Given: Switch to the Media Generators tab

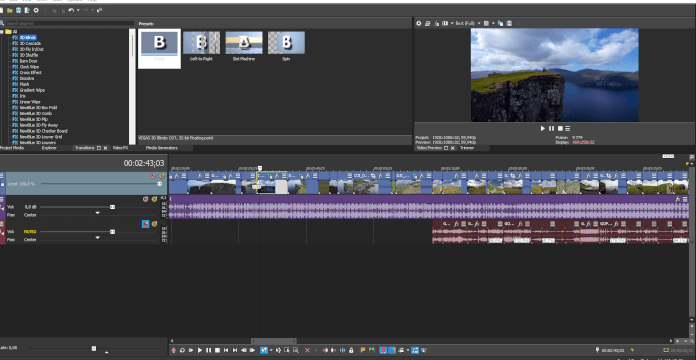Looking at the screenshot, I should 162,148.
